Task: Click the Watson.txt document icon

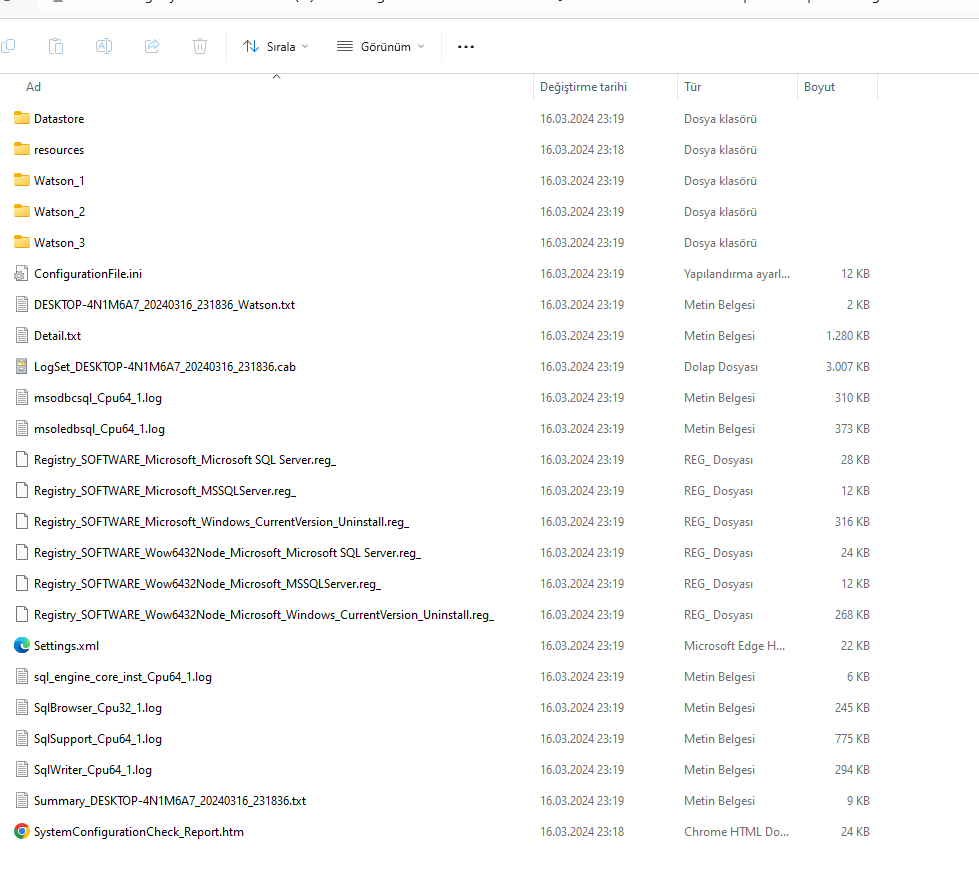Action: pyautogui.click(x=22, y=305)
